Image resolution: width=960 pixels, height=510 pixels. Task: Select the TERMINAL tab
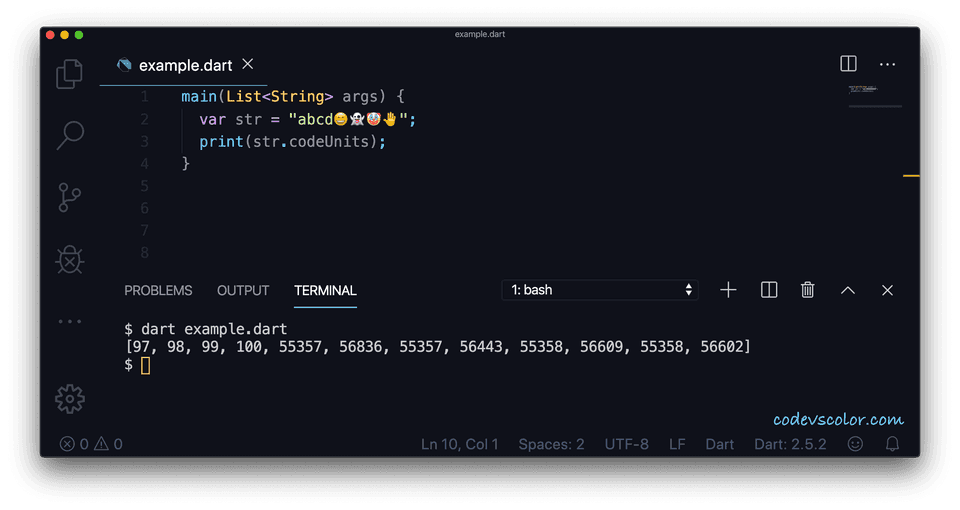[x=325, y=290]
